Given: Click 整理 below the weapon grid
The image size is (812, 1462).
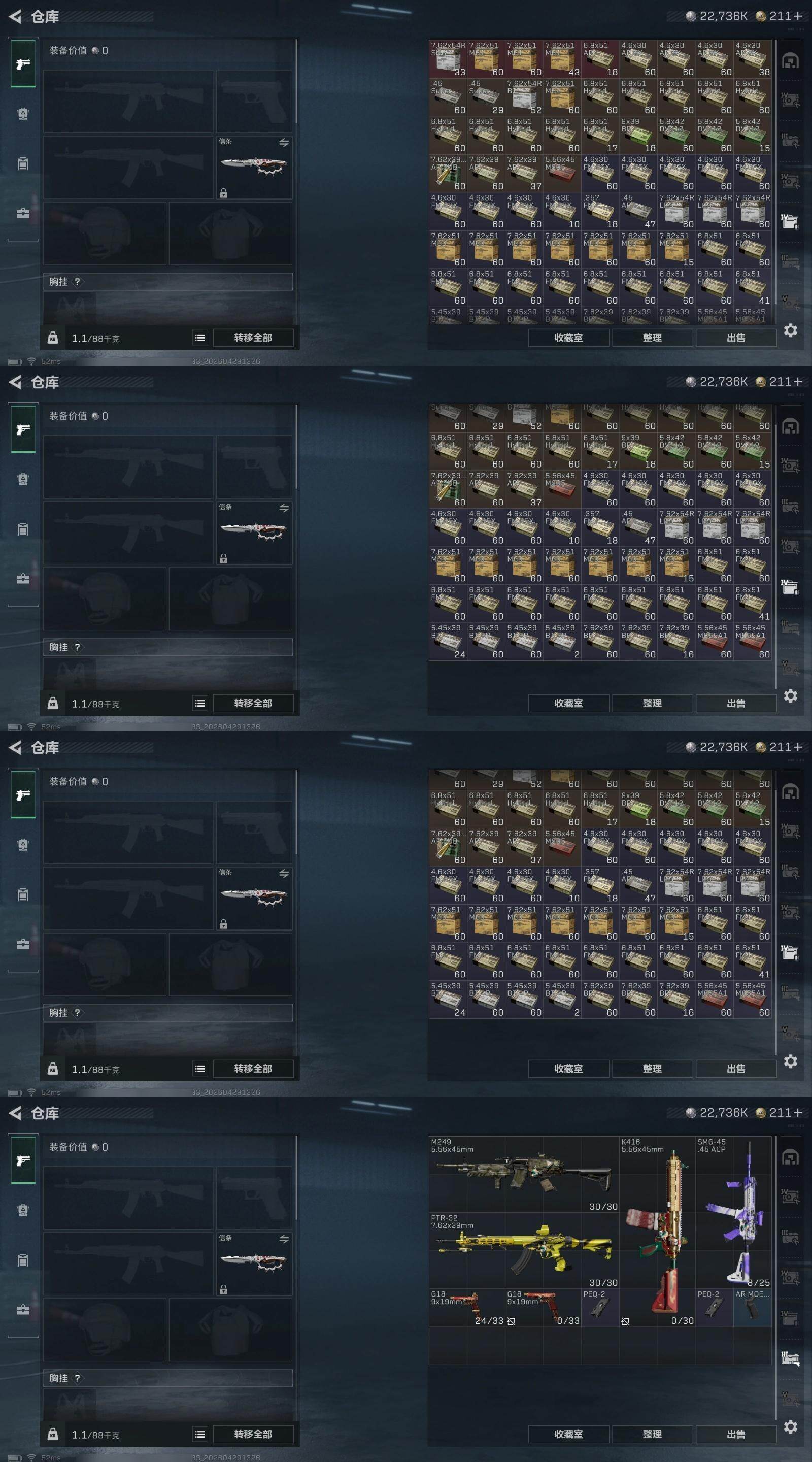Looking at the screenshot, I should 652,1434.
